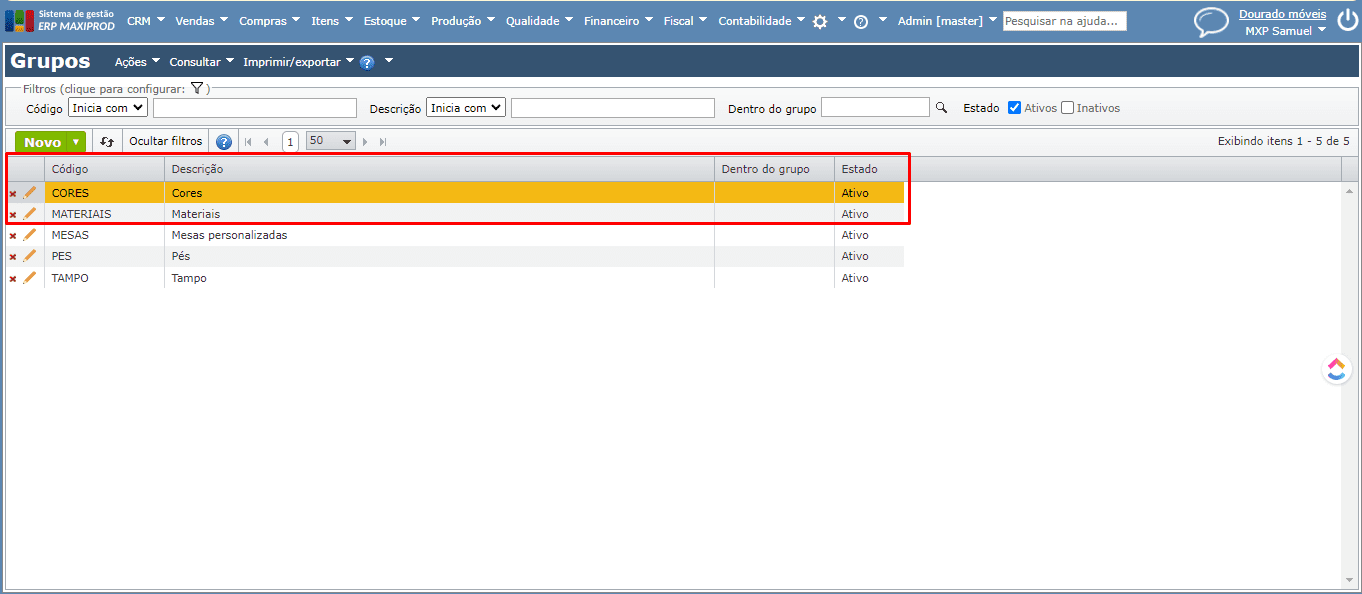Delete the CORES group row
The height and width of the screenshot is (594, 1362).
pyautogui.click(x=13, y=194)
